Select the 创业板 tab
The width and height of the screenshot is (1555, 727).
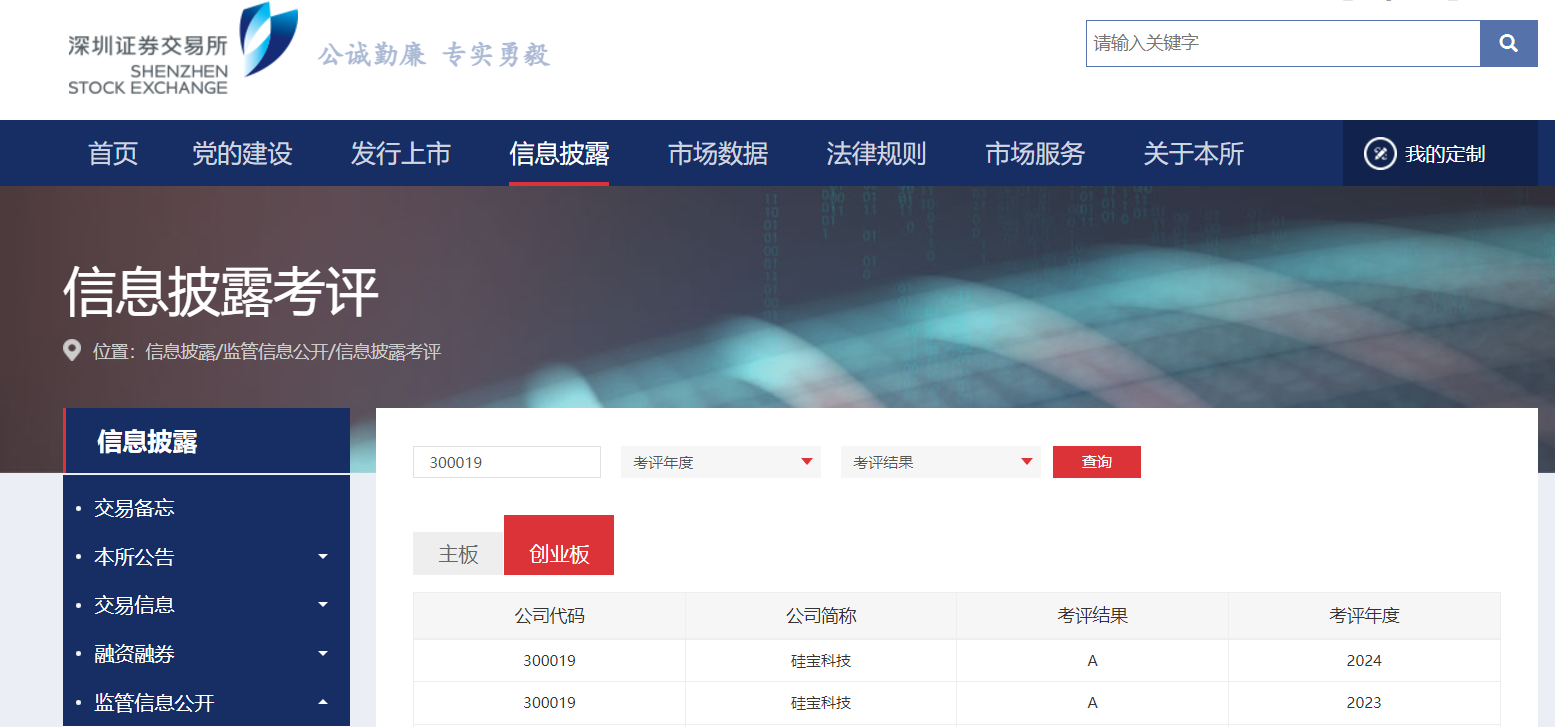click(559, 554)
